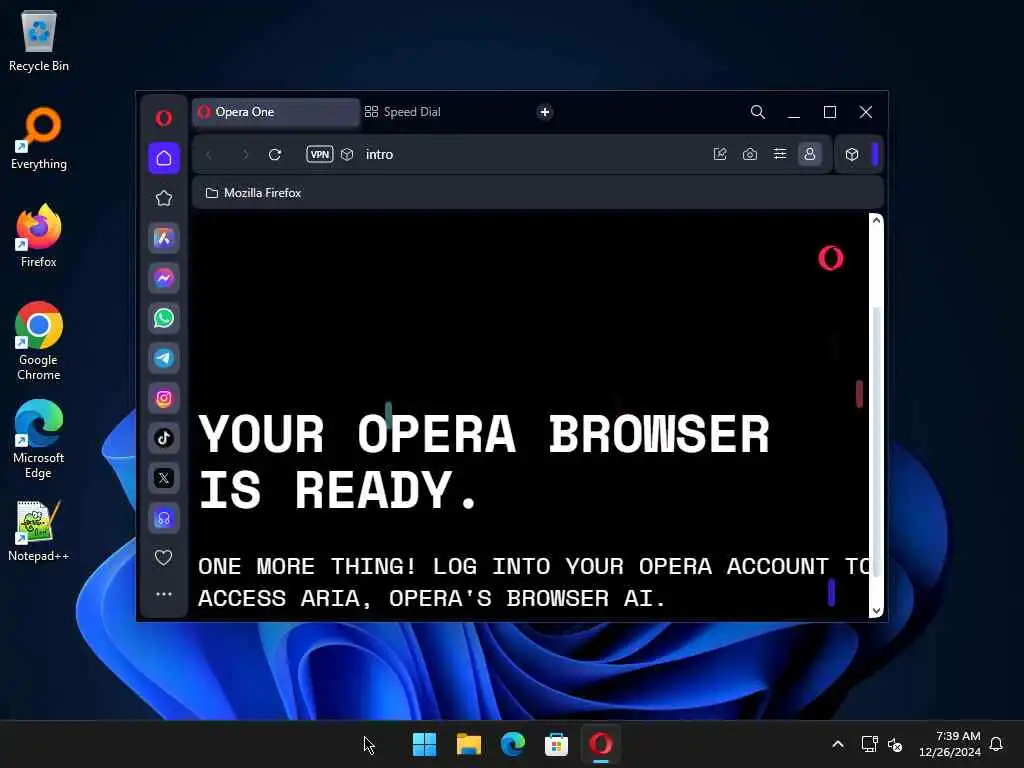Viewport: 1024px width, 768px height.
Task: Open the notification bell in the taskbar
Action: tap(997, 744)
